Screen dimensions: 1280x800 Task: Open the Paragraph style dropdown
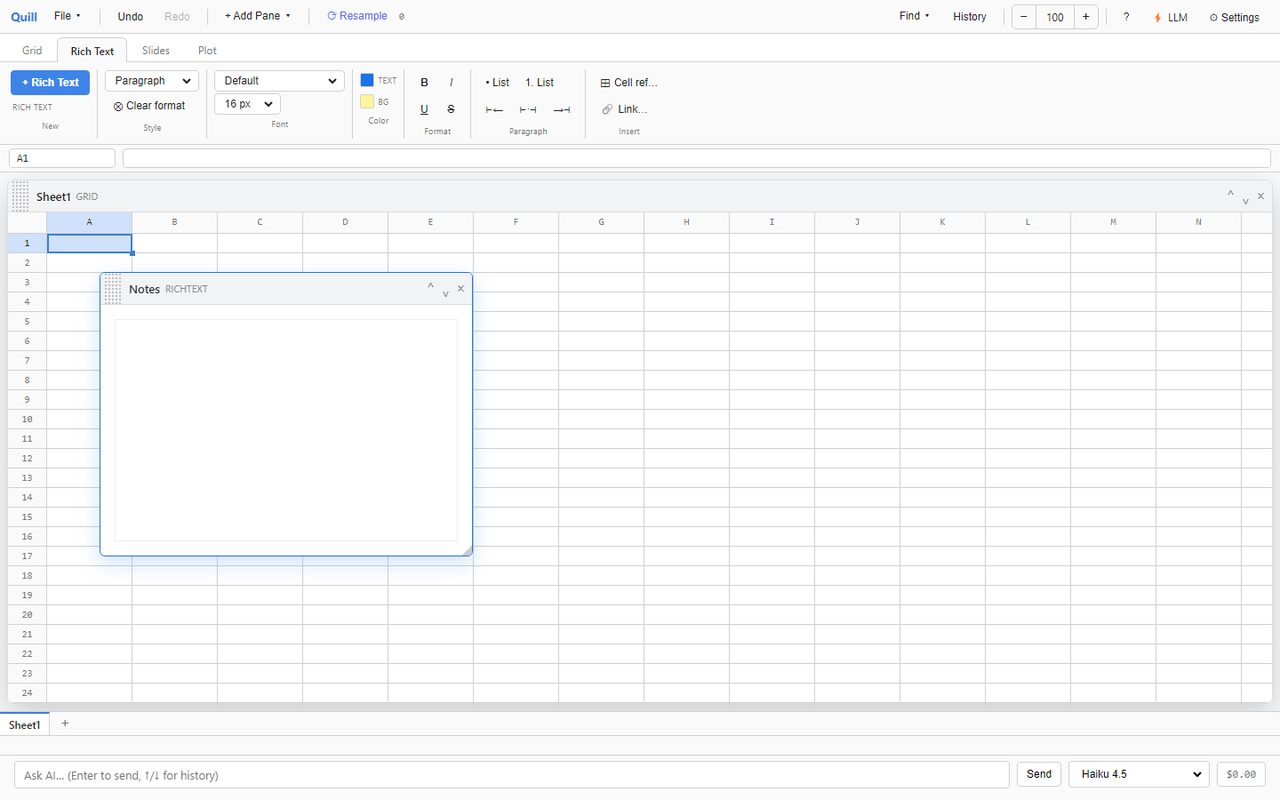point(152,81)
